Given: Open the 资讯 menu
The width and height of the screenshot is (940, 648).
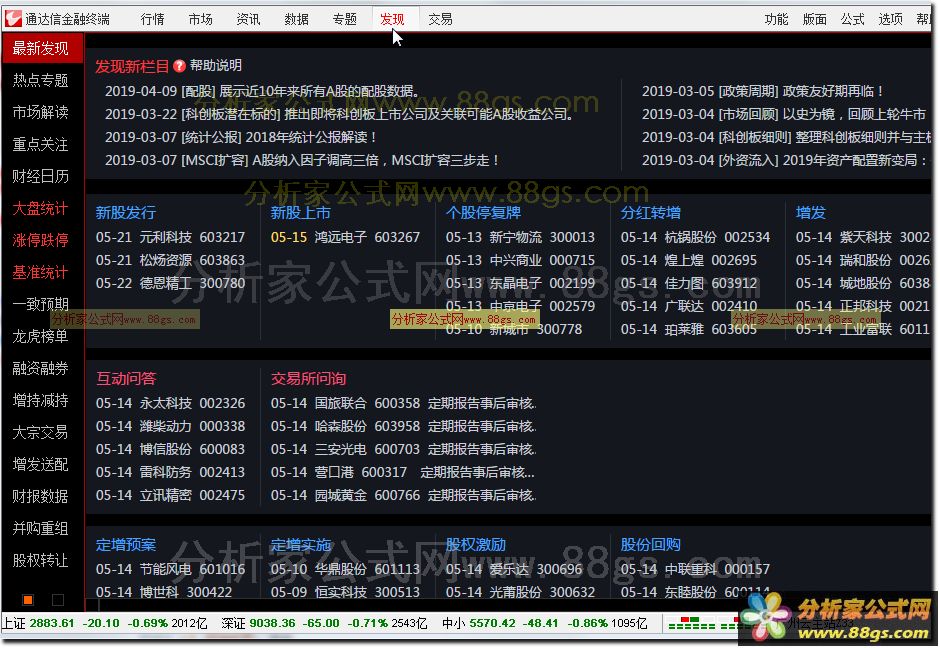Looking at the screenshot, I should (x=248, y=19).
